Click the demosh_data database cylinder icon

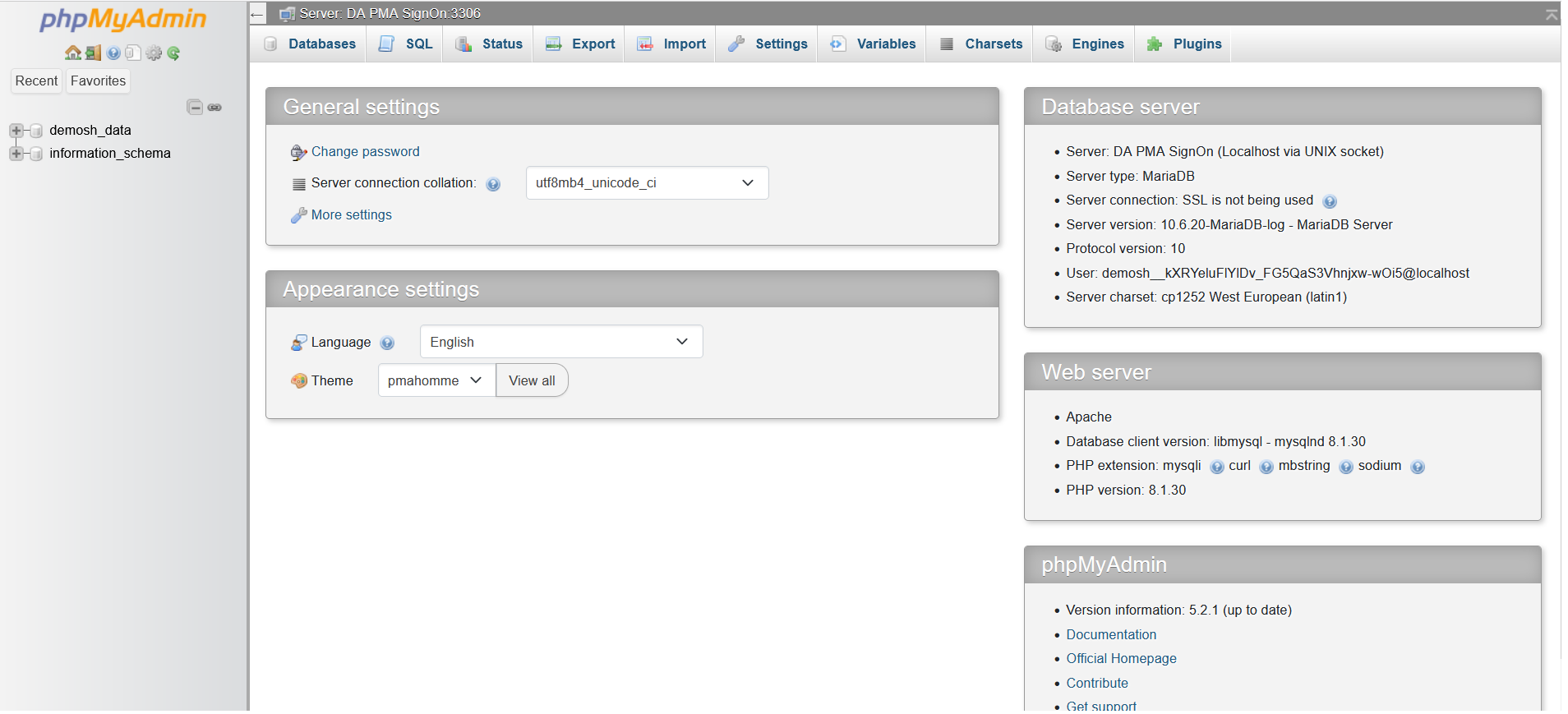pos(36,131)
